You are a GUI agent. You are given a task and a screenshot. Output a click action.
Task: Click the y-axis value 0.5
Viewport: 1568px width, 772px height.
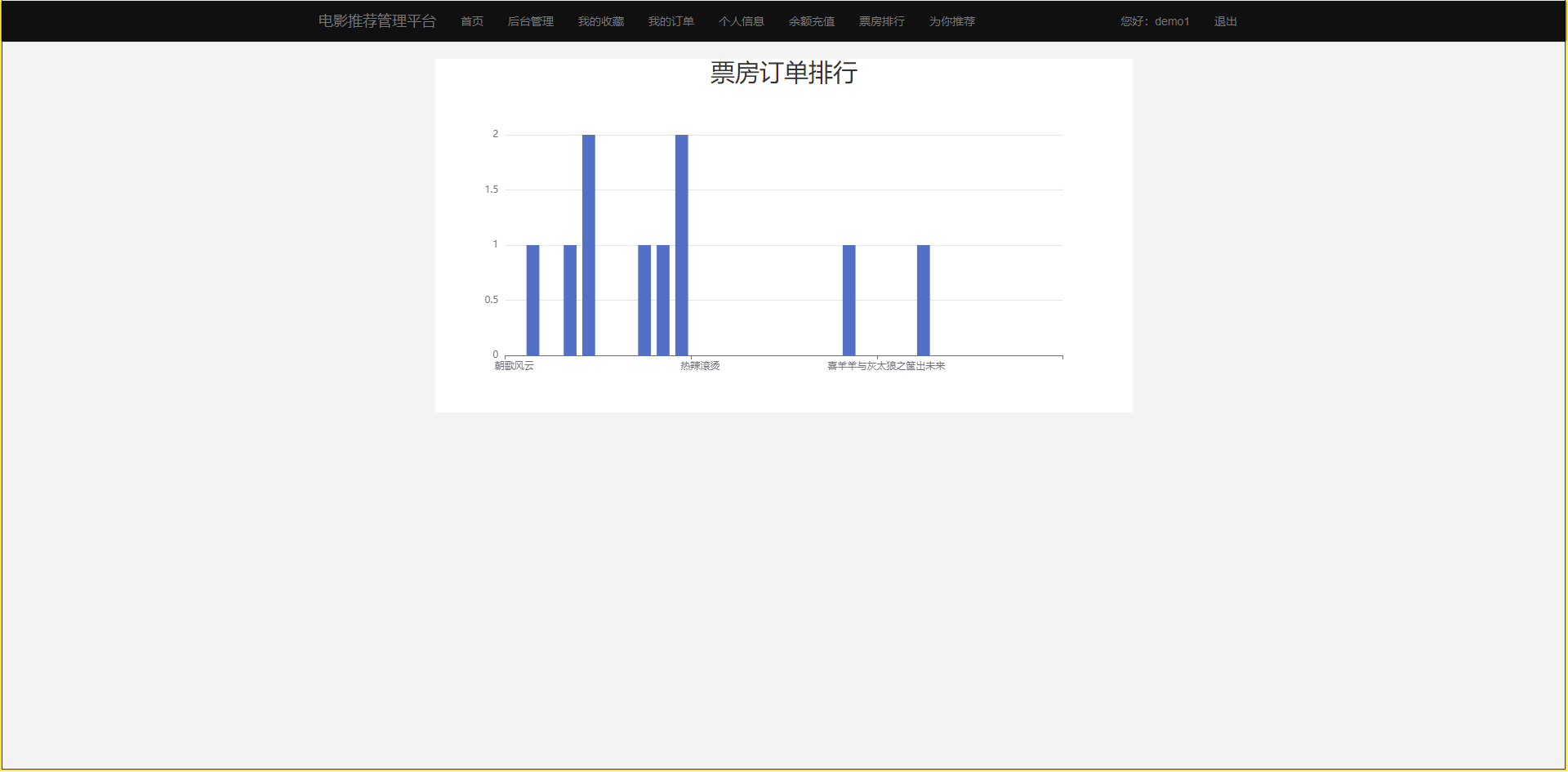tap(492, 300)
